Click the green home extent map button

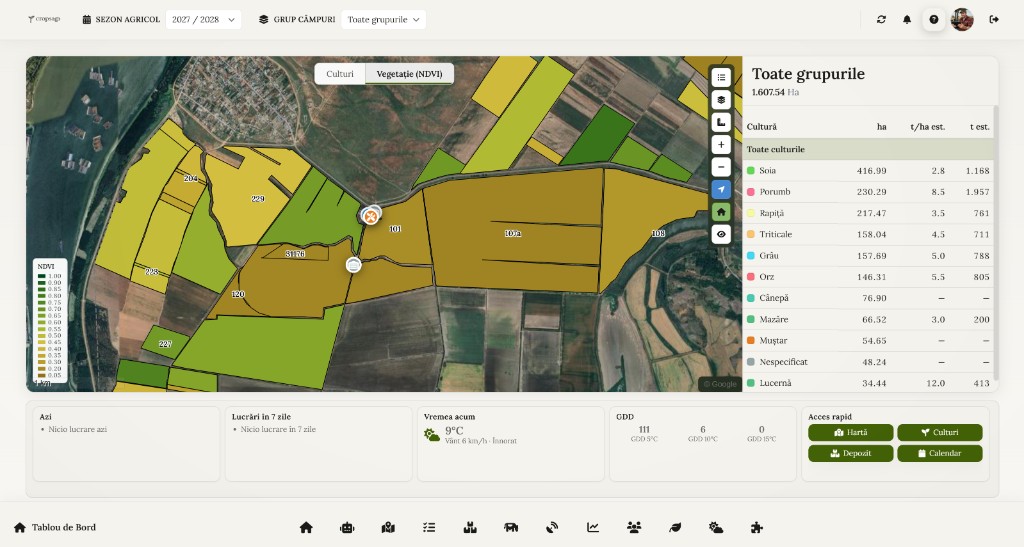(721, 211)
